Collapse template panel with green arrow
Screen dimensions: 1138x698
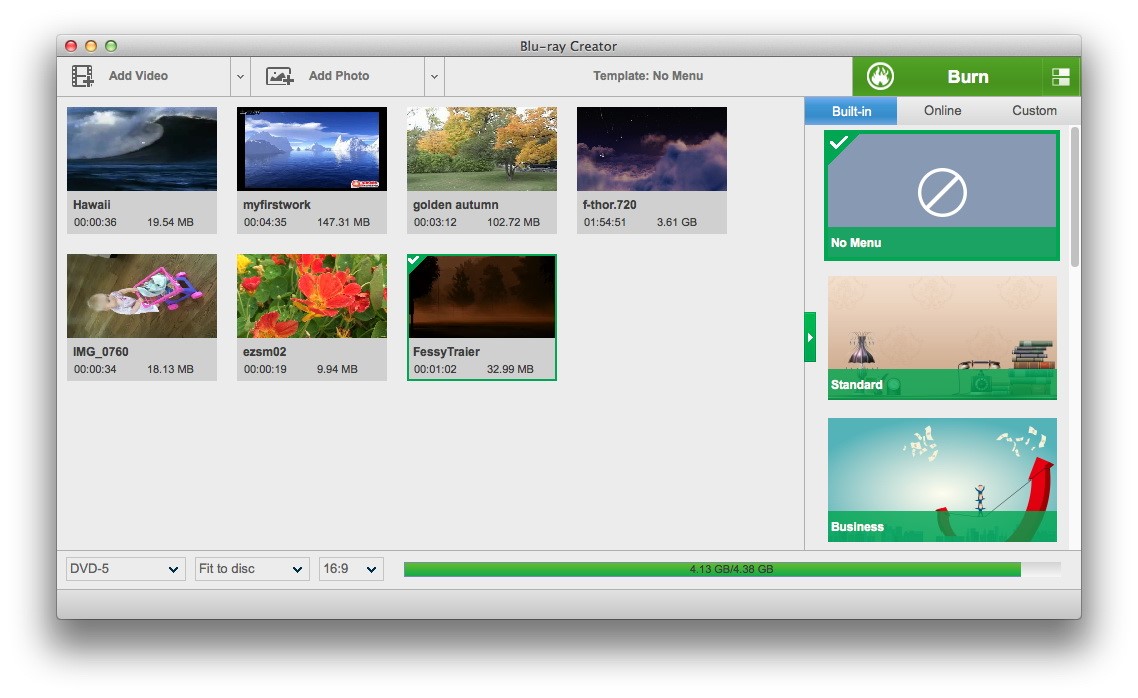[x=810, y=337]
